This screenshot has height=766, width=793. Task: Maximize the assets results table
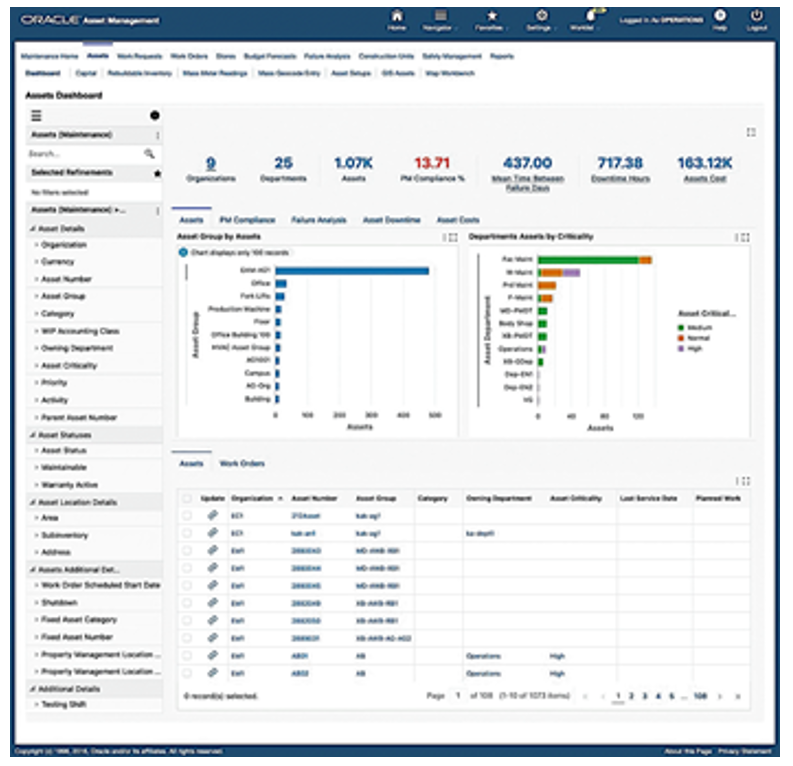point(745,481)
